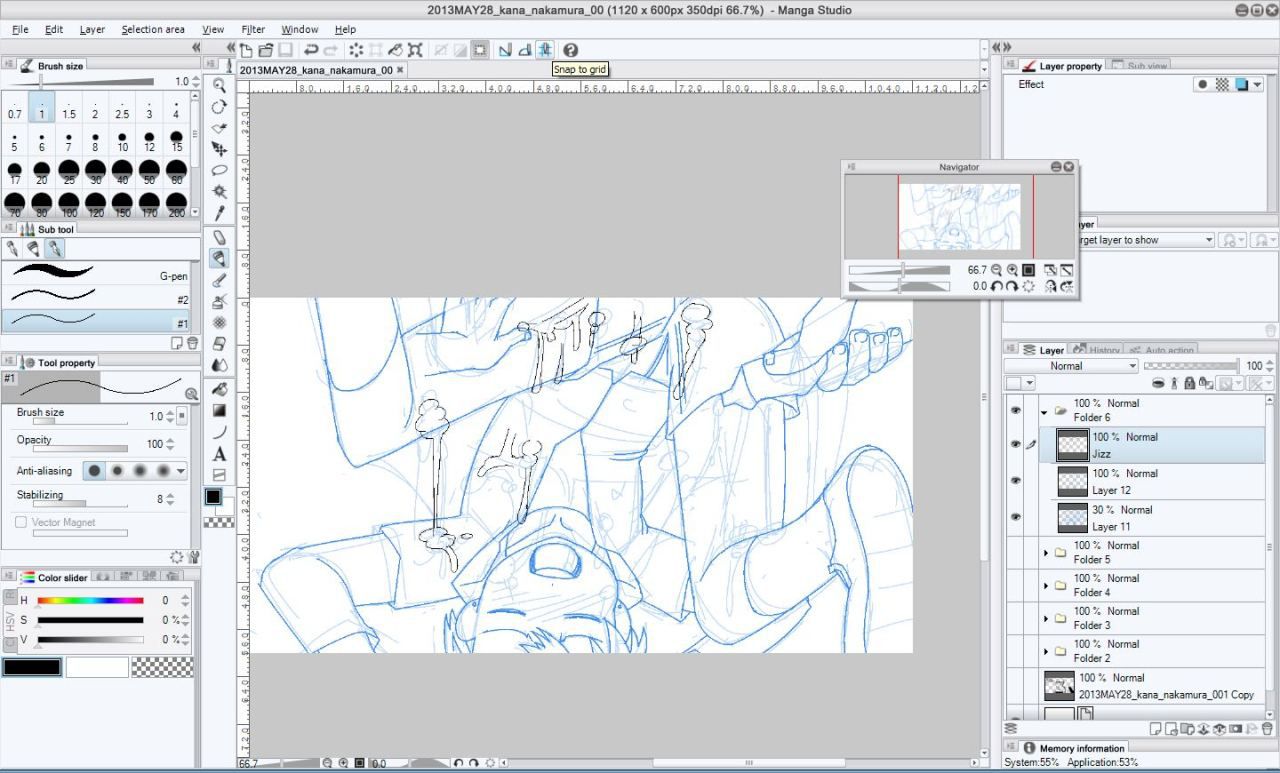1280x773 pixels.
Task: Select the Lasso selection tool
Action: click(219, 170)
